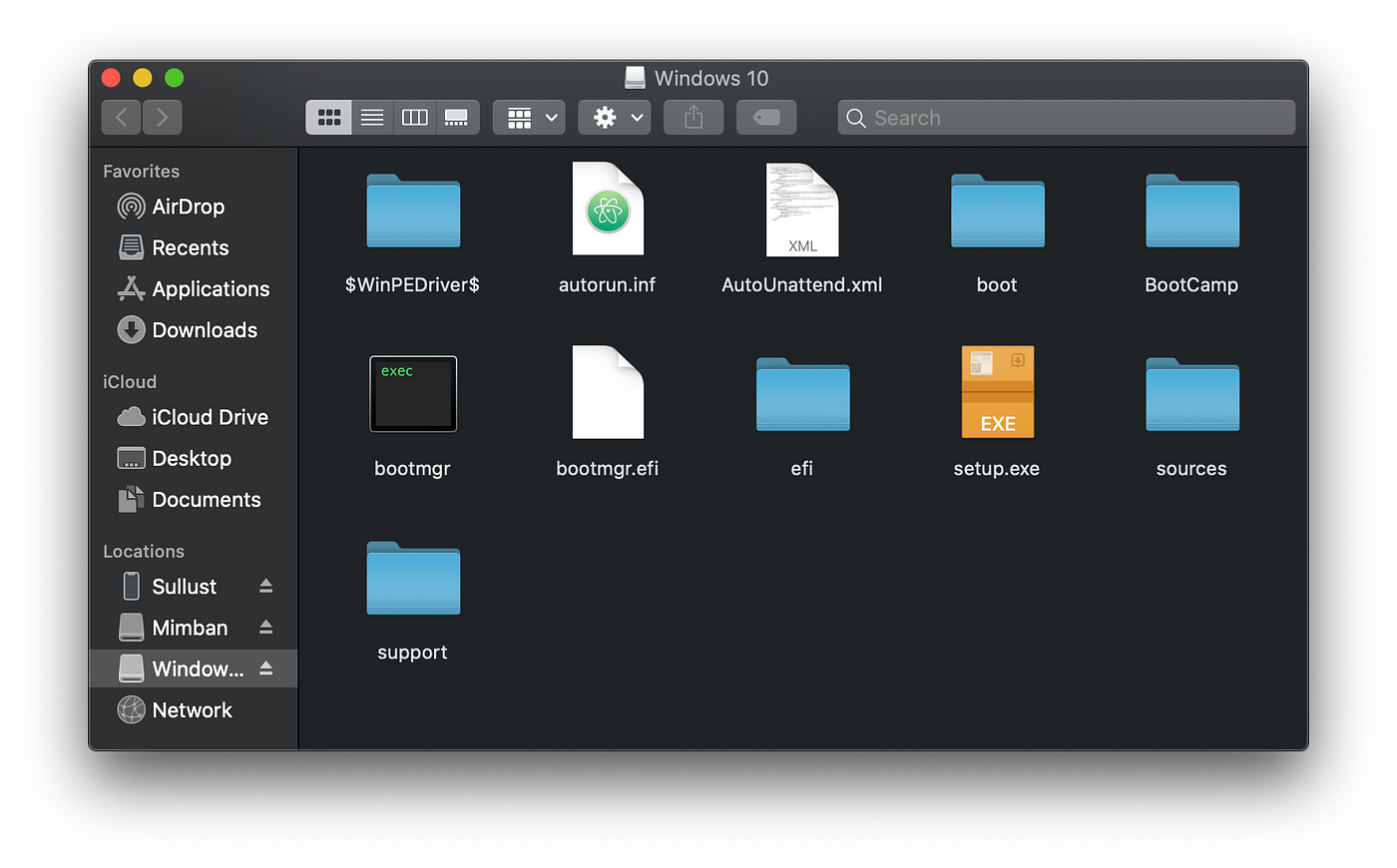1397x868 pixels.
Task: Eject the Mimban drive
Action: 266,627
